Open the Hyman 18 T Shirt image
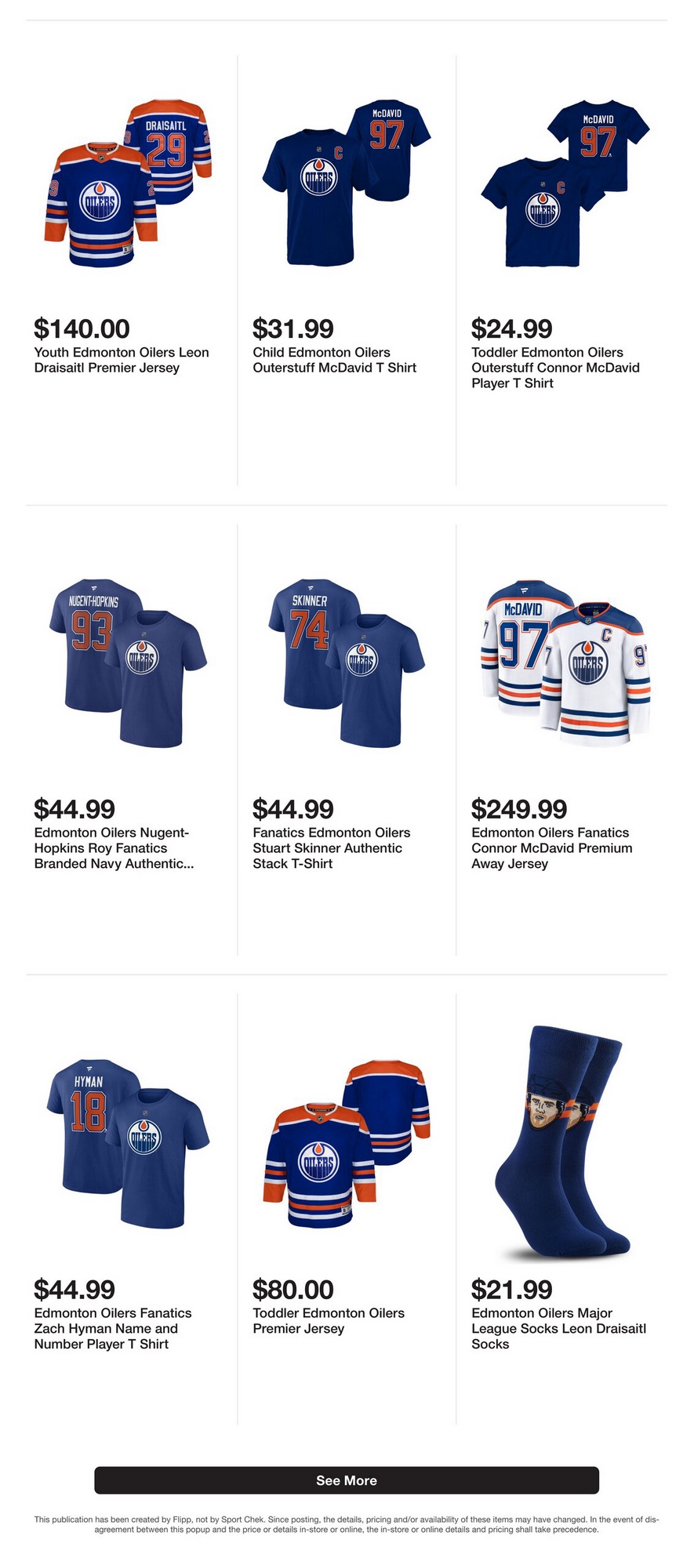 [128, 1143]
